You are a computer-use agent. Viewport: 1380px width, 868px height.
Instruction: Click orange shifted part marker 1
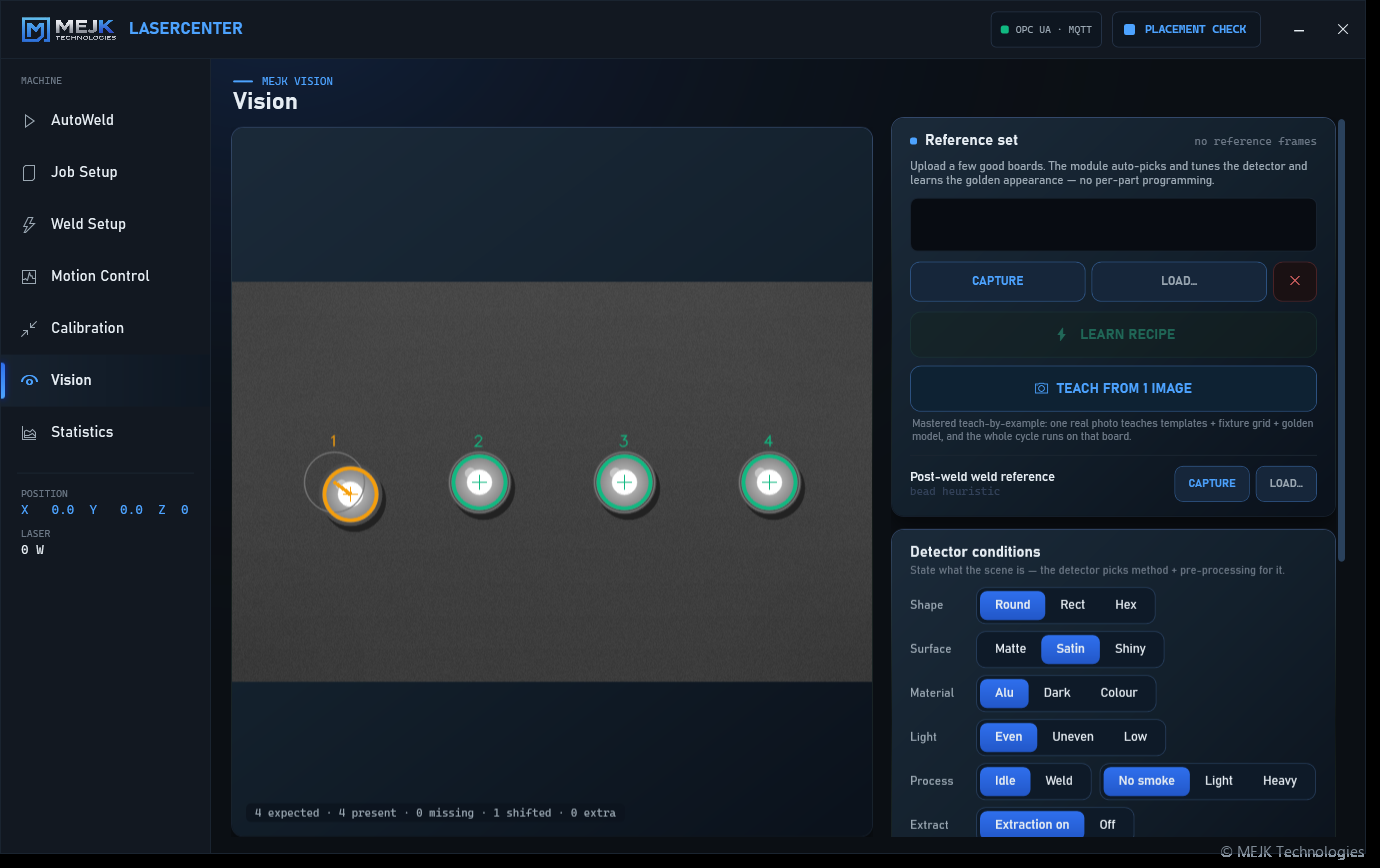350,494
